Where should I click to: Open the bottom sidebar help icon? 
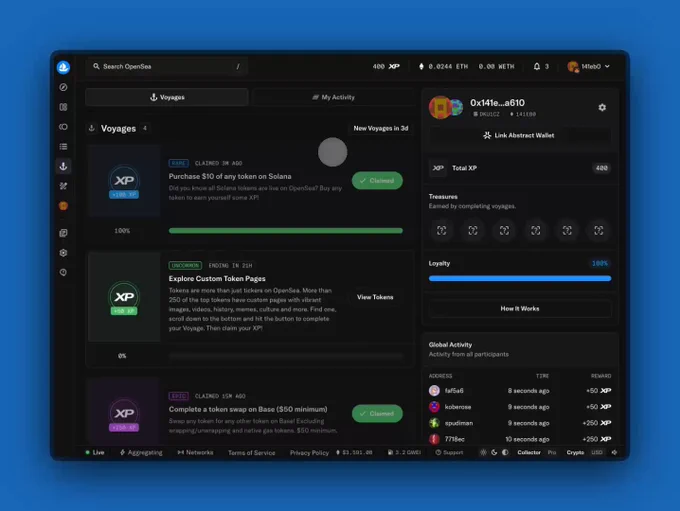point(63,272)
